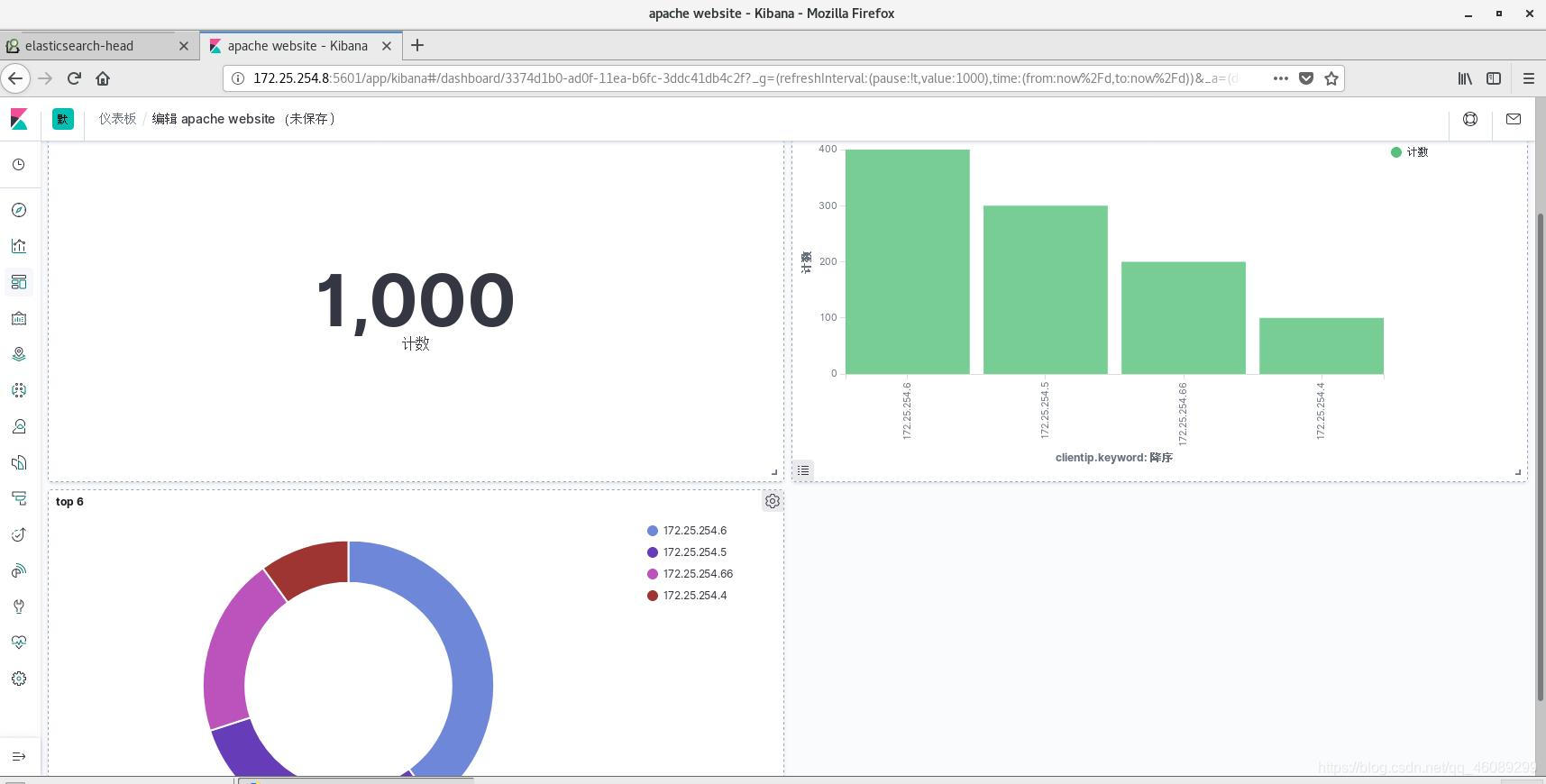Click the bar for 172.25.254.66
The height and width of the screenshot is (784, 1546).
(x=1184, y=318)
